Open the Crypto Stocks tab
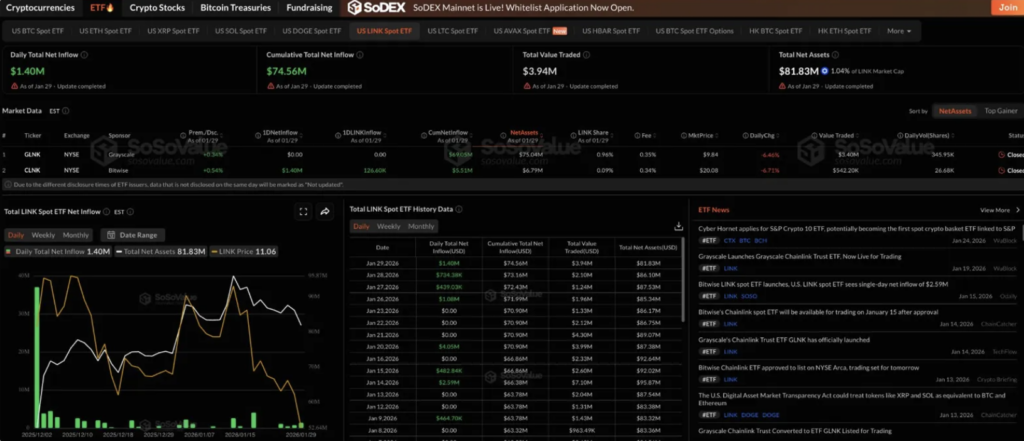The height and width of the screenshot is (441, 1024). click(x=157, y=8)
